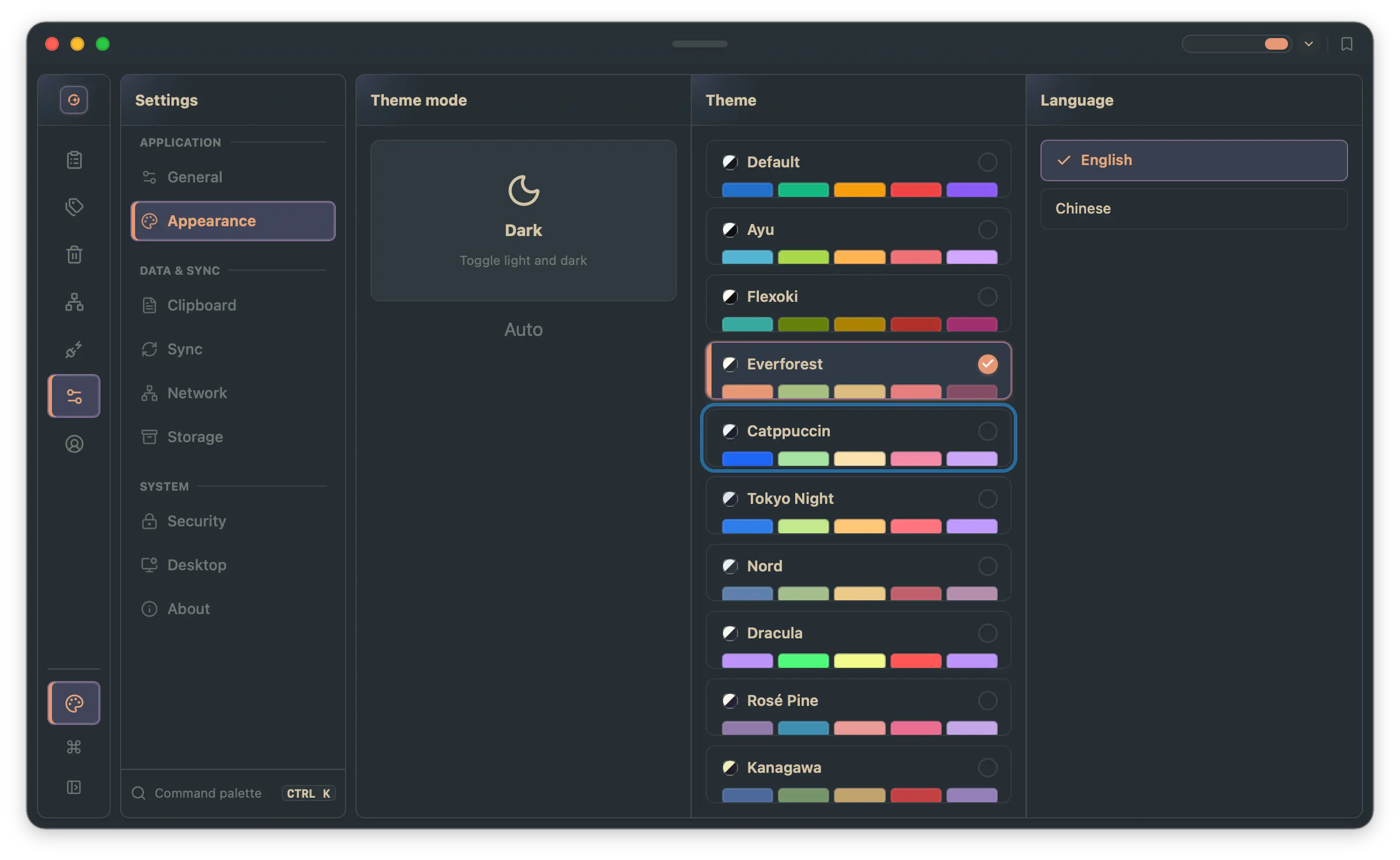The width and height of the screenshot is (1400, 860).
Task: Click the Ayu theme contrast icon
Action: click(x=730, y=230)
